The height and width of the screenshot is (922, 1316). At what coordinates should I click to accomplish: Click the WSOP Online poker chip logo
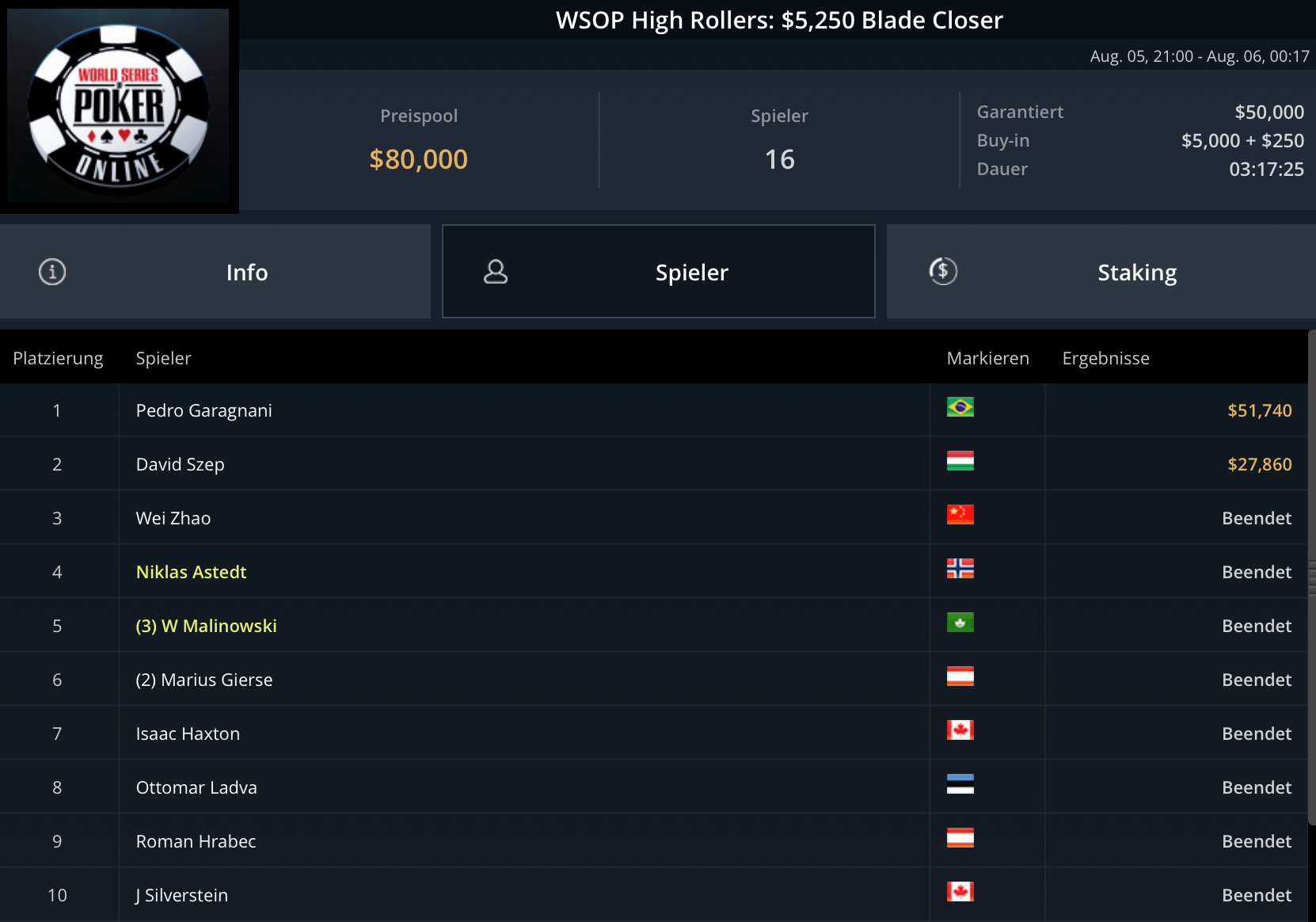point(119,106)
